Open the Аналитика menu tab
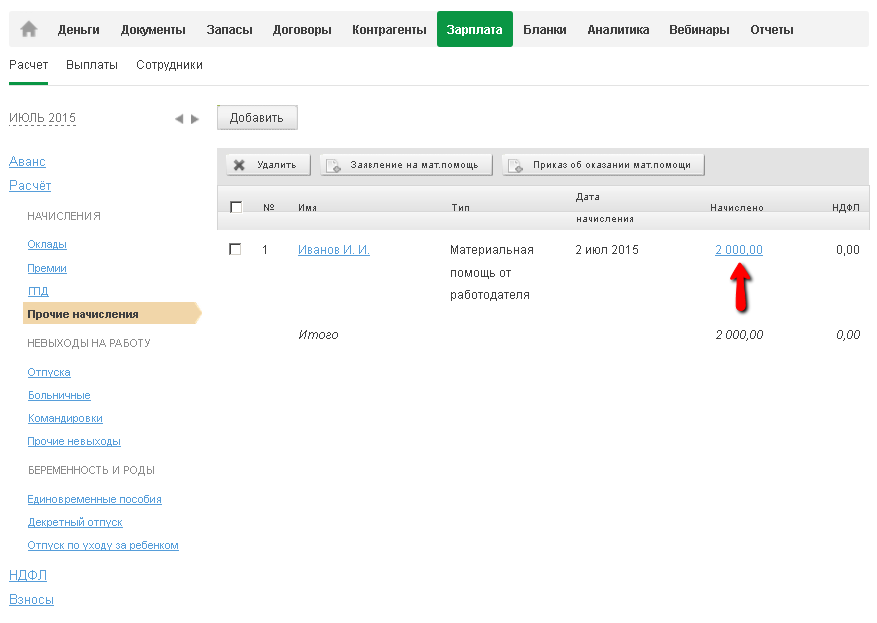877x623 pixels. tap(618, 30)
